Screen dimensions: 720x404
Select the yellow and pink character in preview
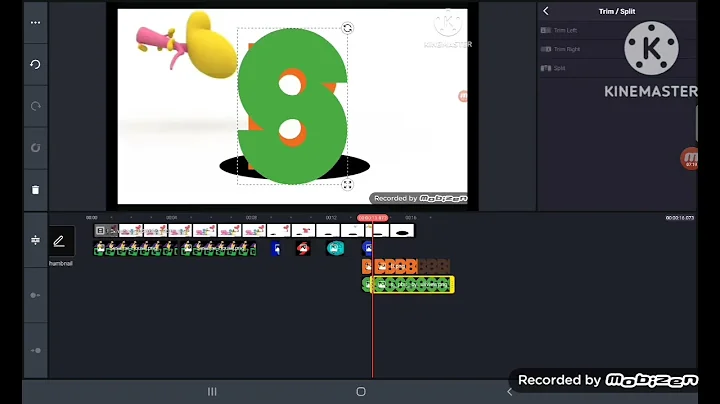tap(188, 45)
